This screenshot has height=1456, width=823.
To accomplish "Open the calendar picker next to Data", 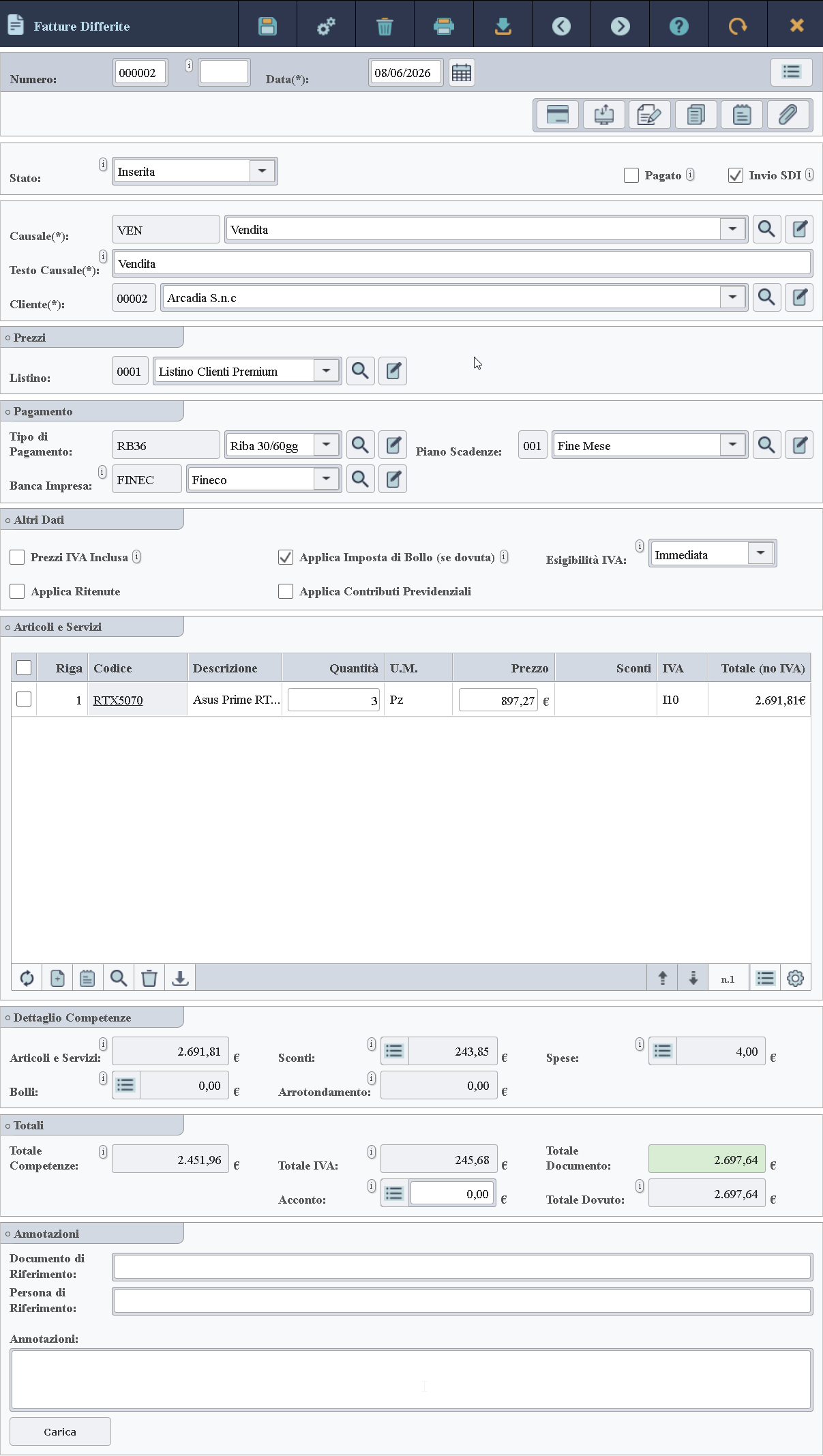I will 462,72.
